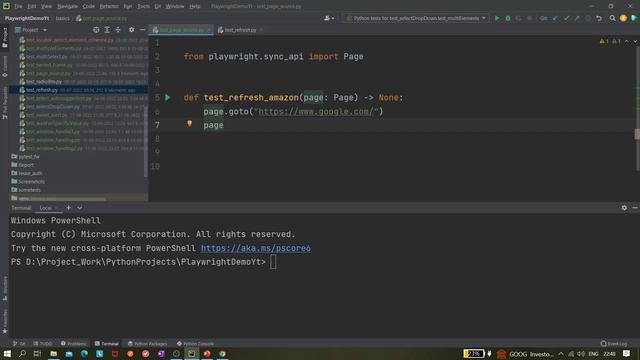Select test_multiSelect.py in project tree

47,57
